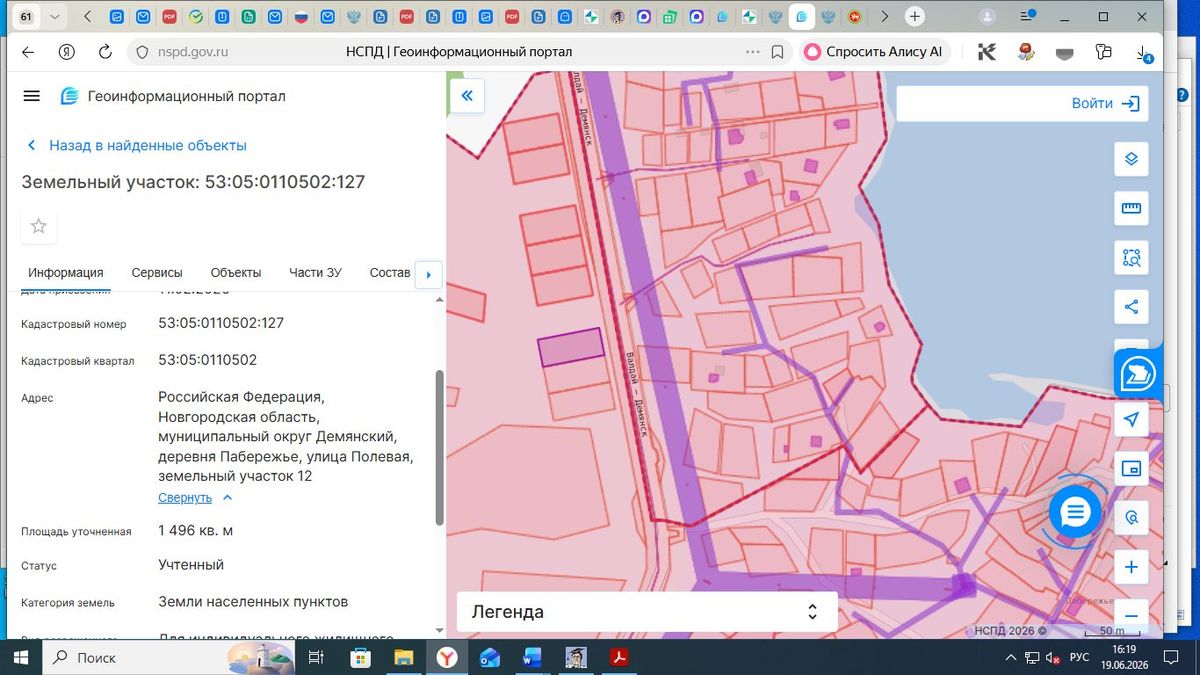Add the land plot to favorites star

coord(38,226)
